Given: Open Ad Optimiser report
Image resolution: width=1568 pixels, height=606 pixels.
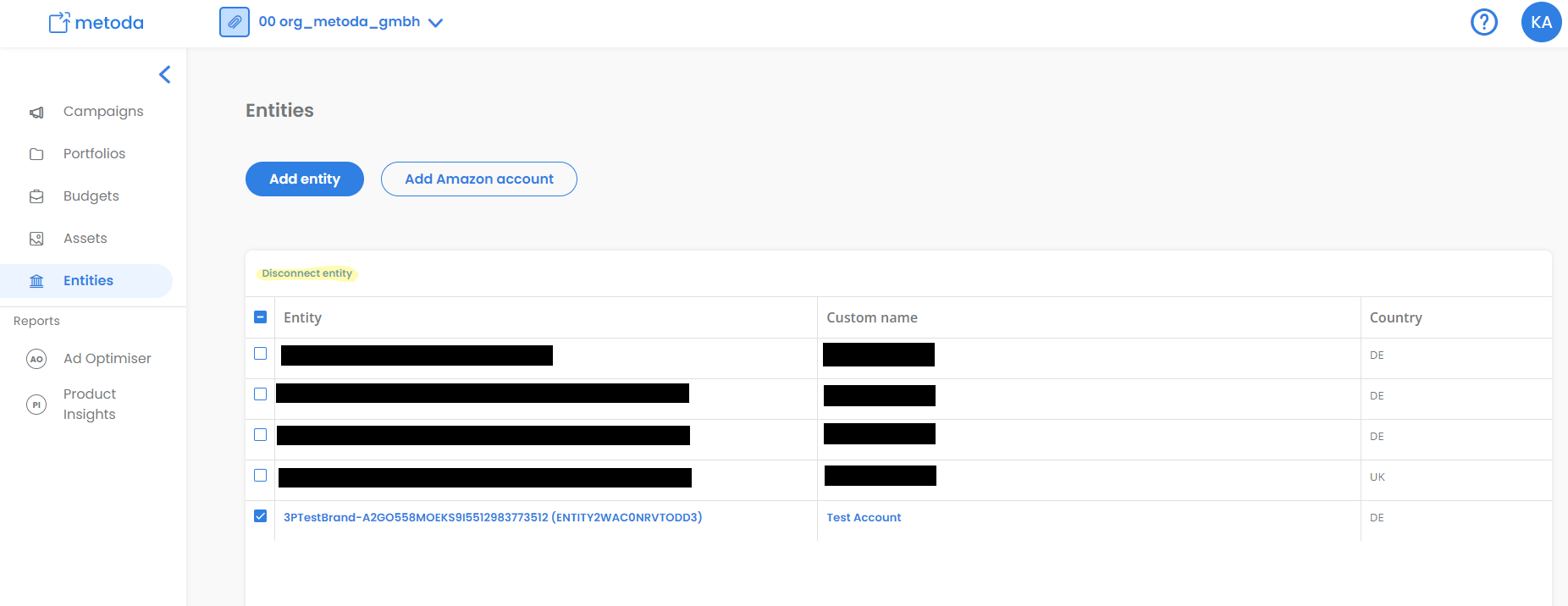Looking at the screenshot, I should (x=107, y=359).
